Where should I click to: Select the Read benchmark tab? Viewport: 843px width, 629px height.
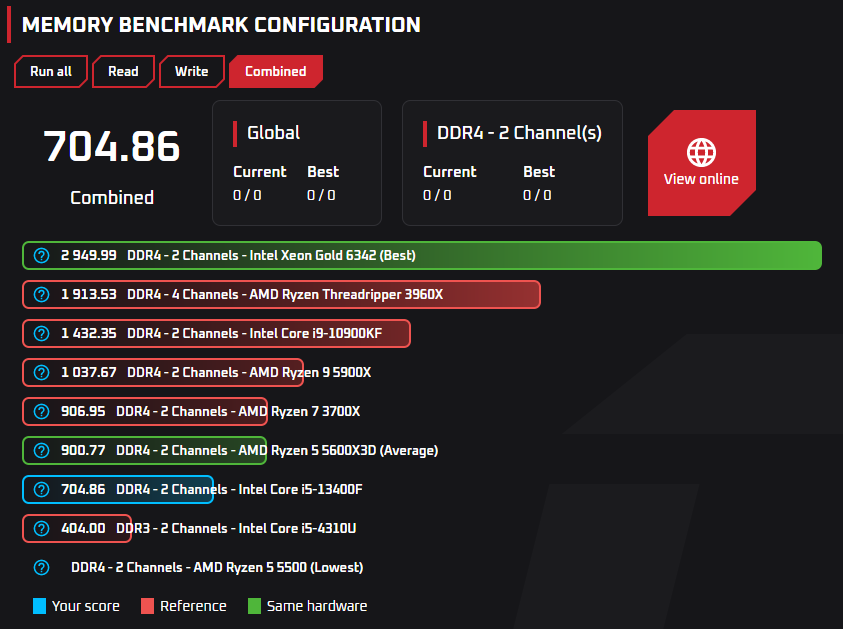[123, 72]
